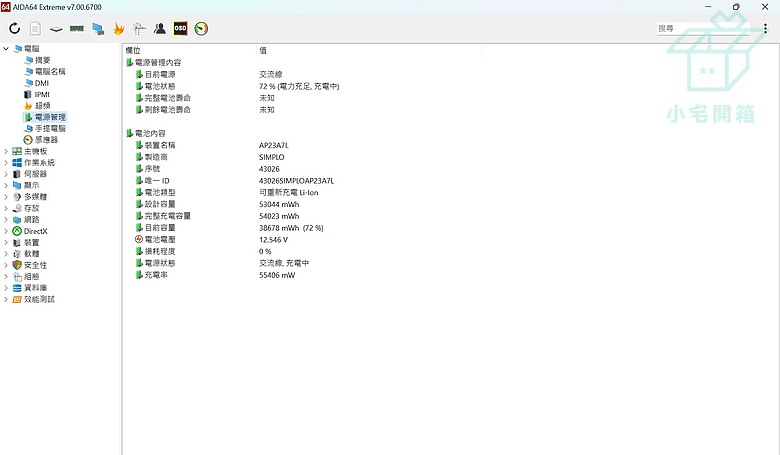Screen dimensions: 780x455
Task: Select the 電池類型 Li-Ion row
Action: pyautogui.click(x=226, y=192)
